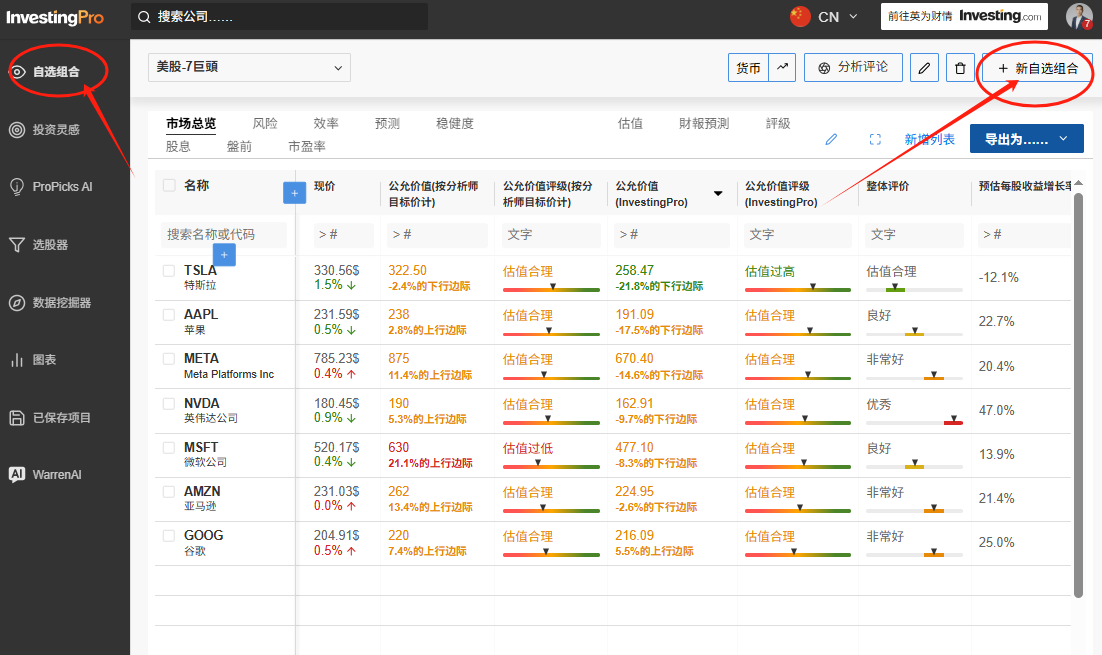
Task: Switch to the 估值 tab
Action: [x=630, y=124]
